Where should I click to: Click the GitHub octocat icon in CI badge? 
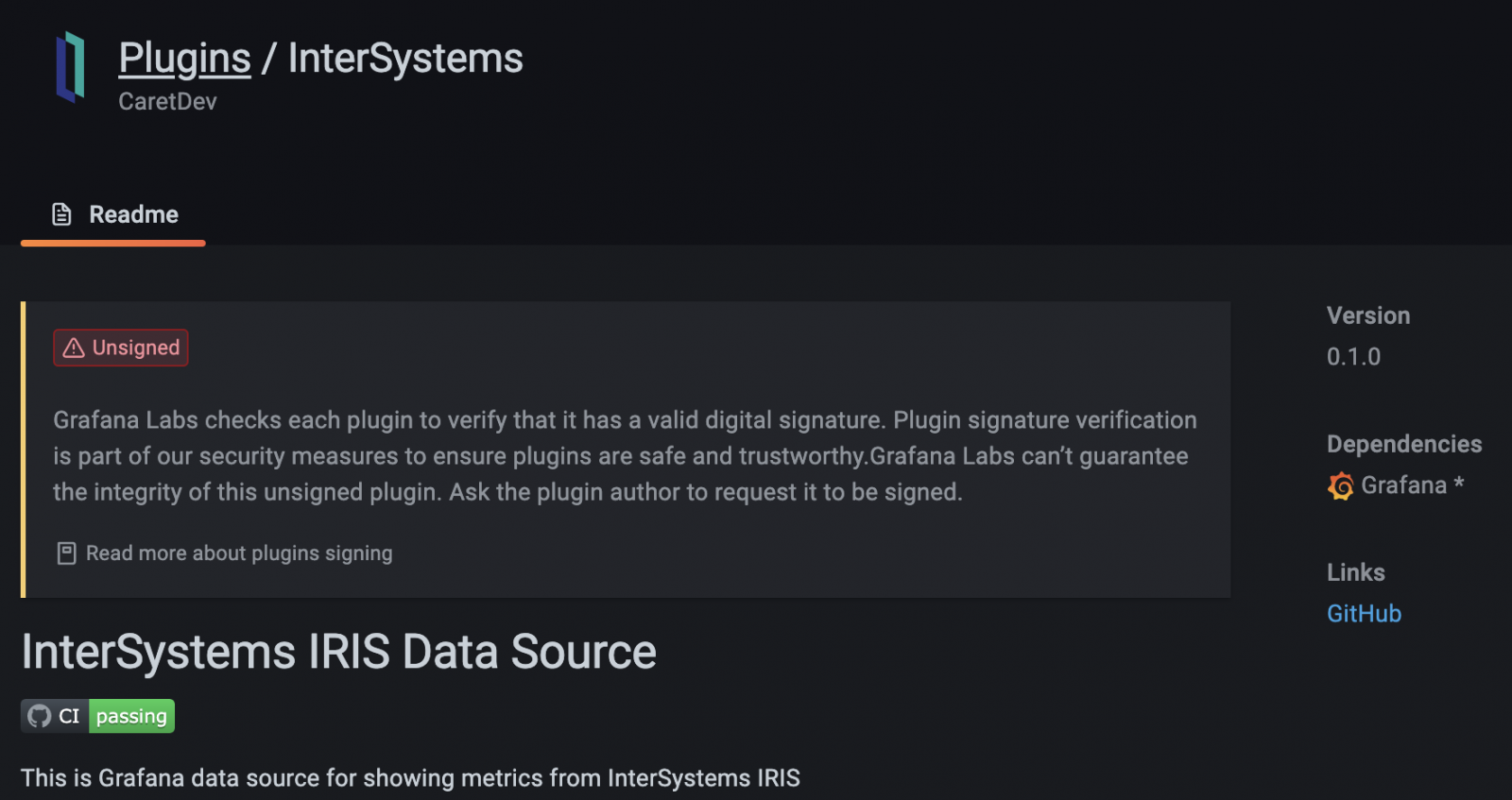tap(40, 716)
